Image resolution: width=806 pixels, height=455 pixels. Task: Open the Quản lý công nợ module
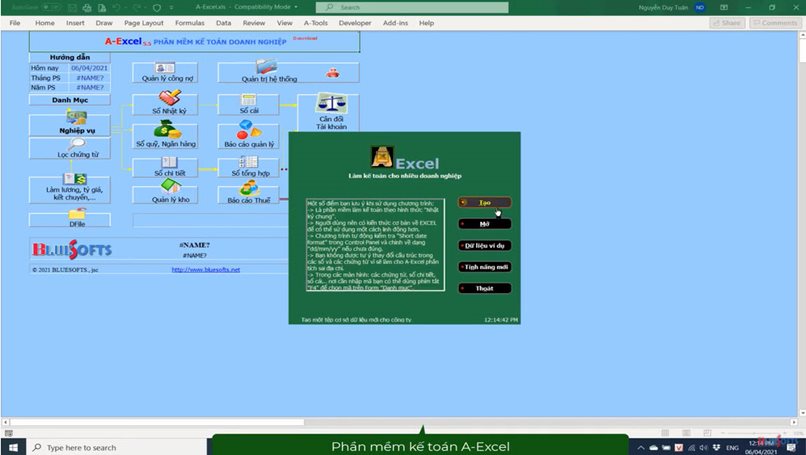point(164,72)
